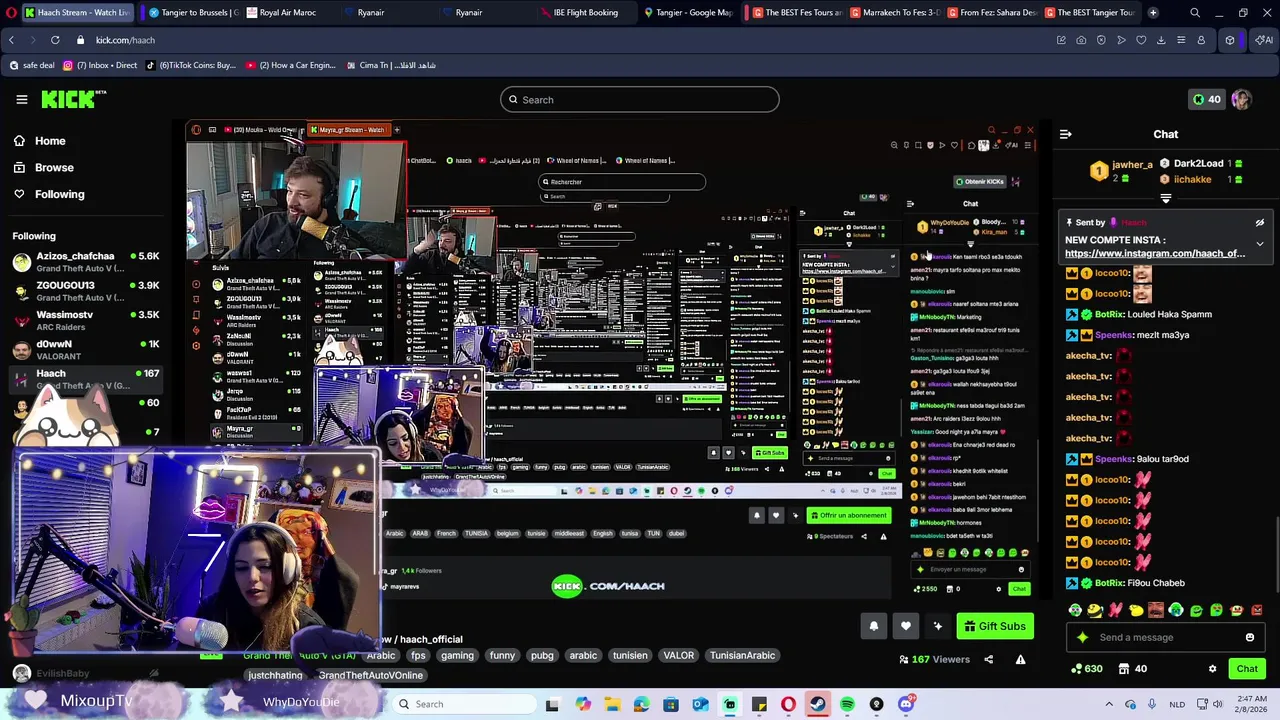Select the fps tag
Image resolution: width=1280 pixels, height=720 pixels.
418,655
